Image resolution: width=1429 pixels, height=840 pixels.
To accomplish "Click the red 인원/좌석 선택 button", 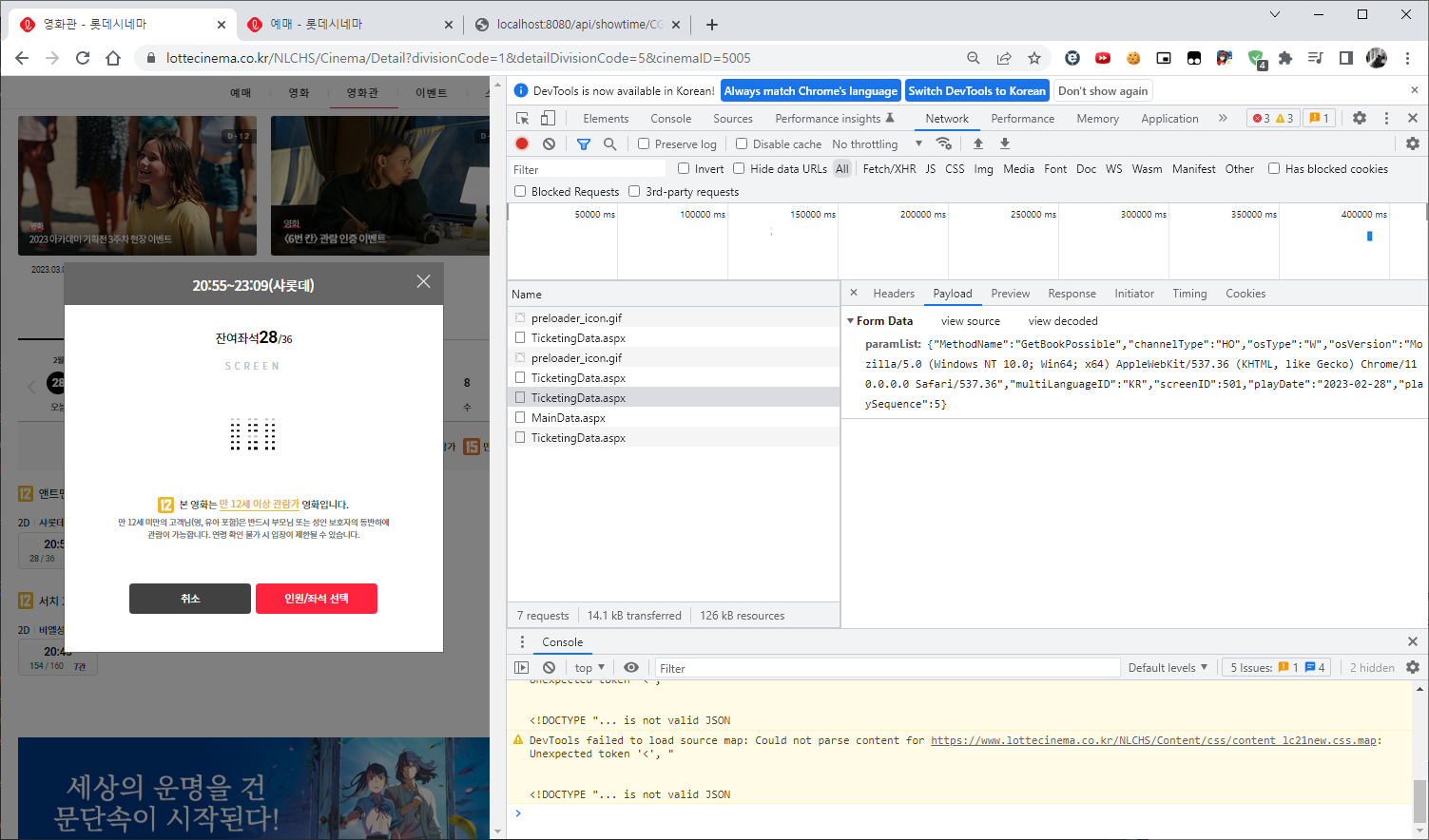I will (317, 599).
